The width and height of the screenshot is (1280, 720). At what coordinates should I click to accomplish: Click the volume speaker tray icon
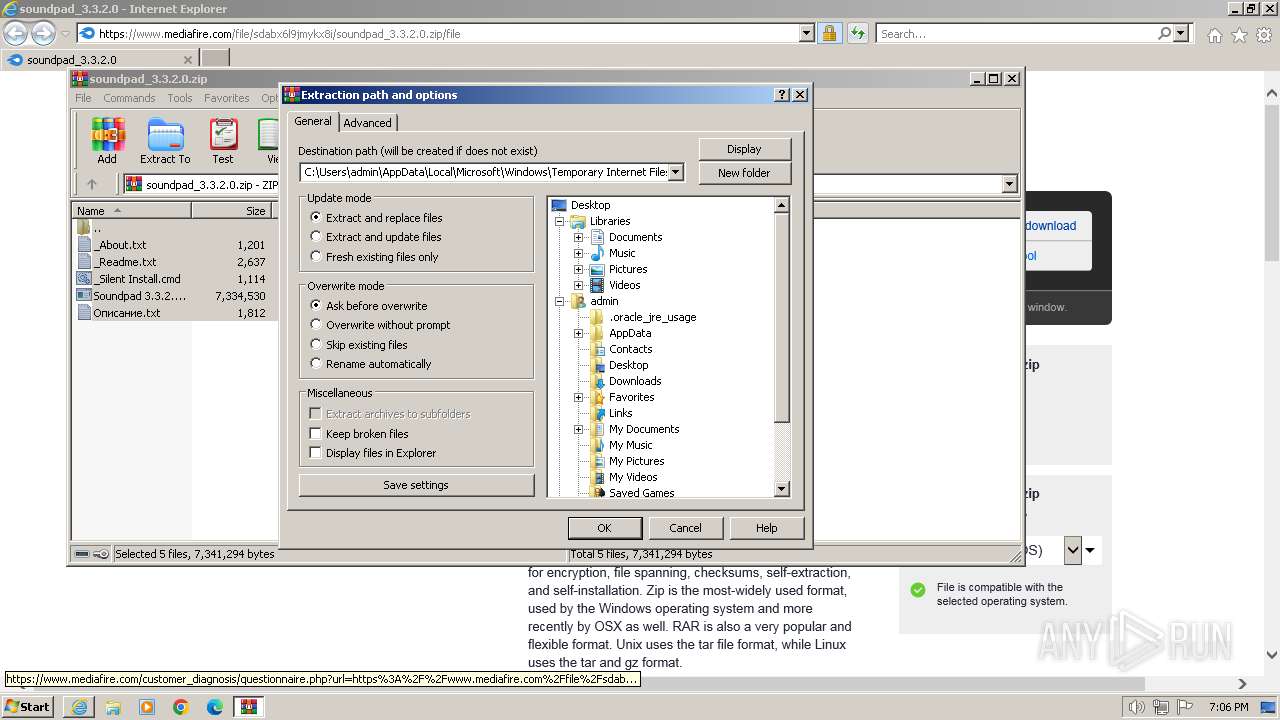click(1136, 707)
